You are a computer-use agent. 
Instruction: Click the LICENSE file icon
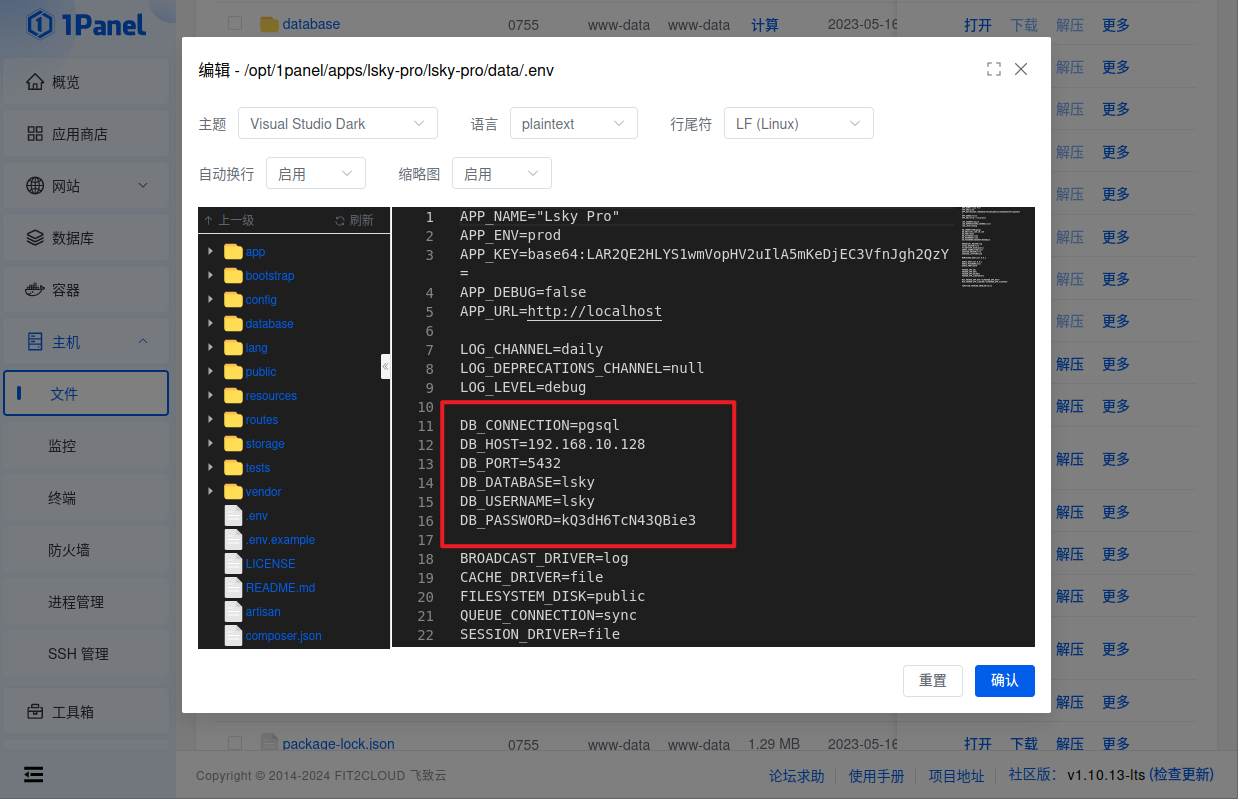233,564
